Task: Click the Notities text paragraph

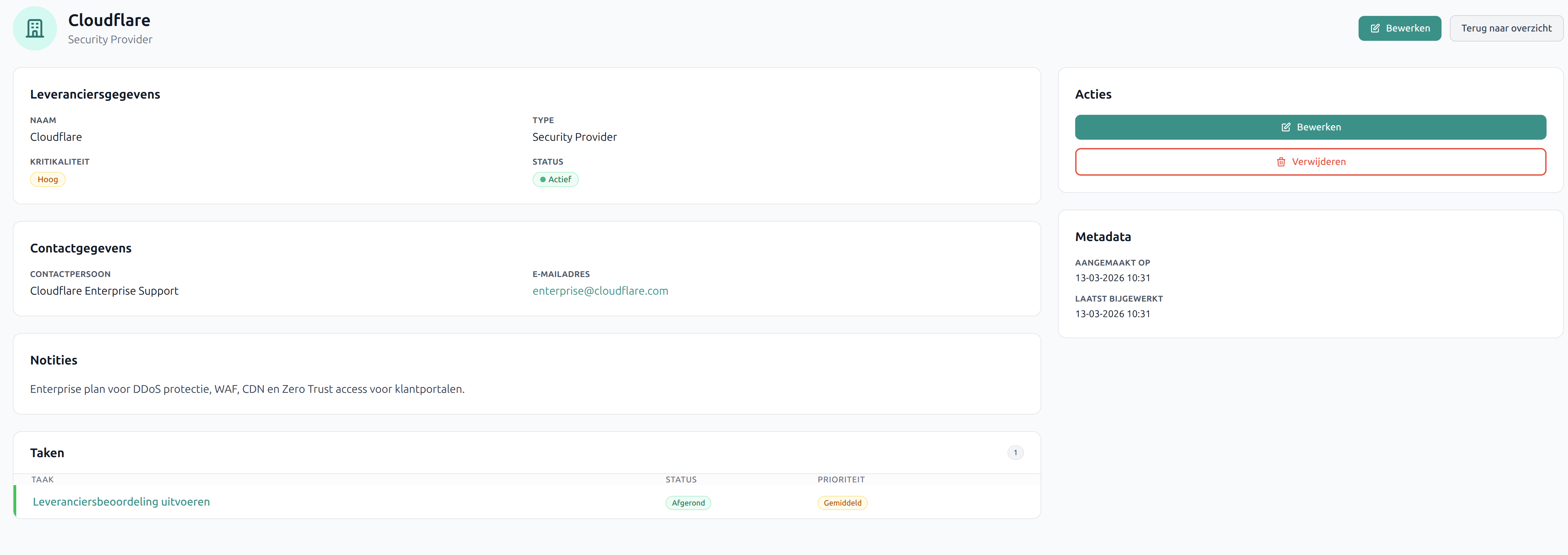Action: pos(247,389)
